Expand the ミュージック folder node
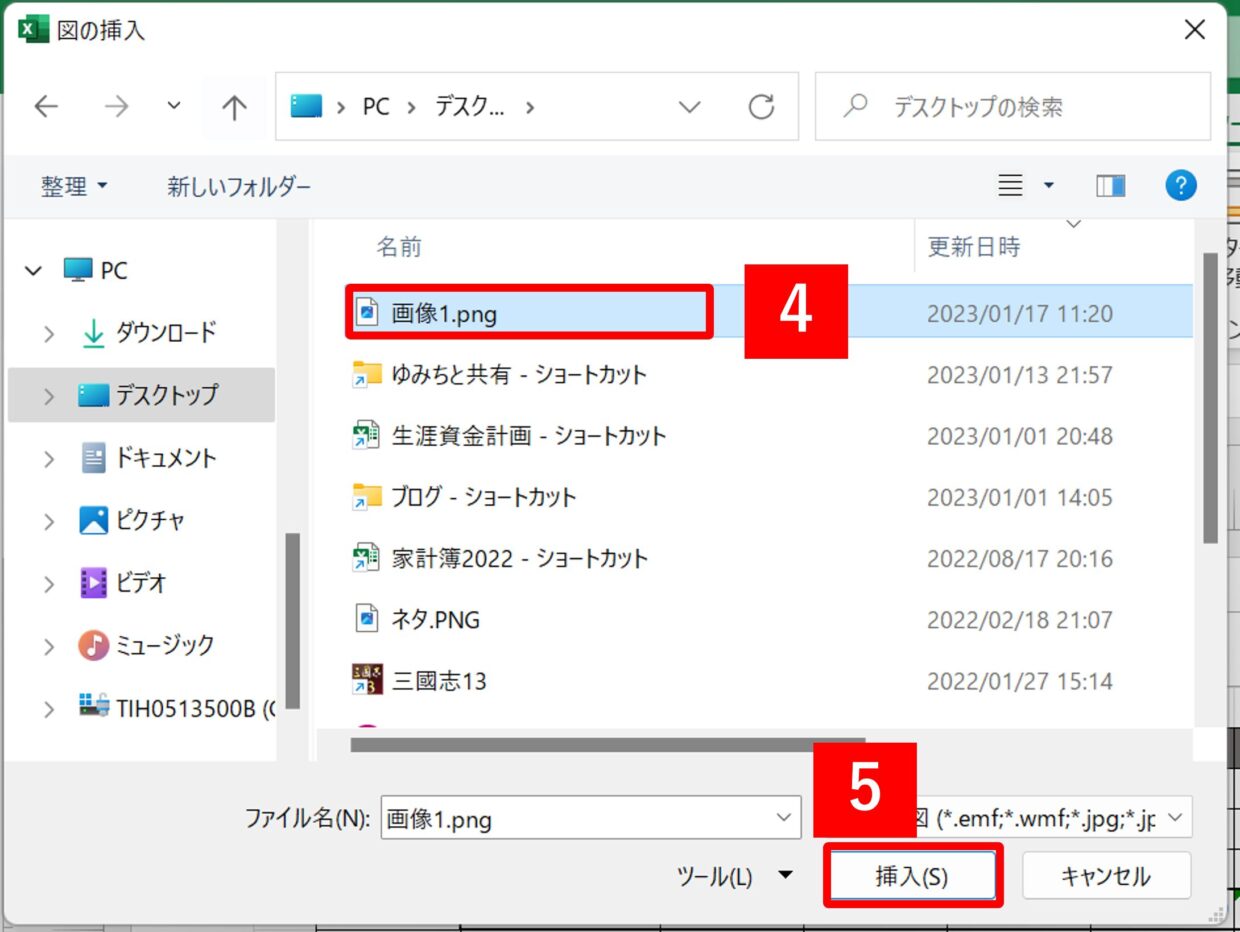The height and width of the screenshot is (932, 1240). pos(48,646)
